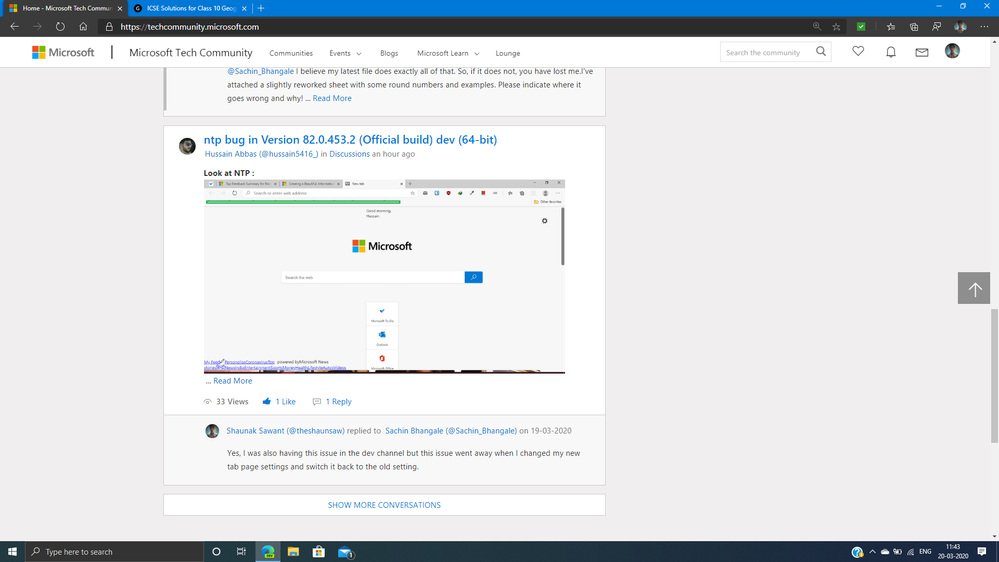The width and height of the screenshot is (999, 562).
Task: Open a new browser tab with plus
Action: click(261, 8)
